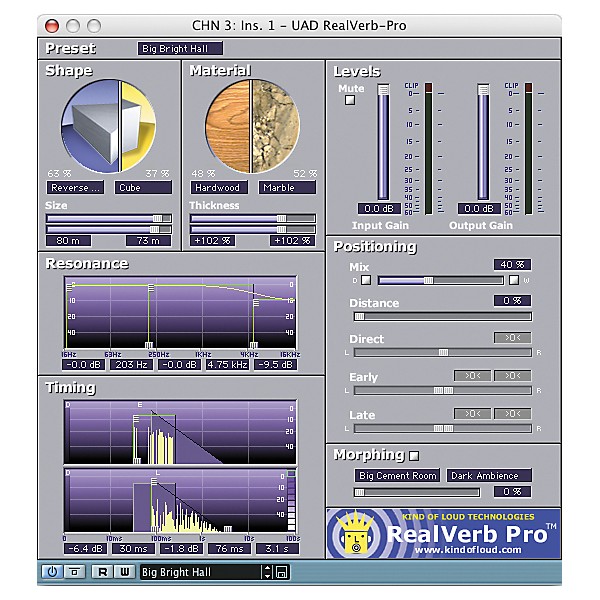Click the -9.5 dB resonance gain field
This screenshot has width=600, height=600.
click(x=276, y=365)
